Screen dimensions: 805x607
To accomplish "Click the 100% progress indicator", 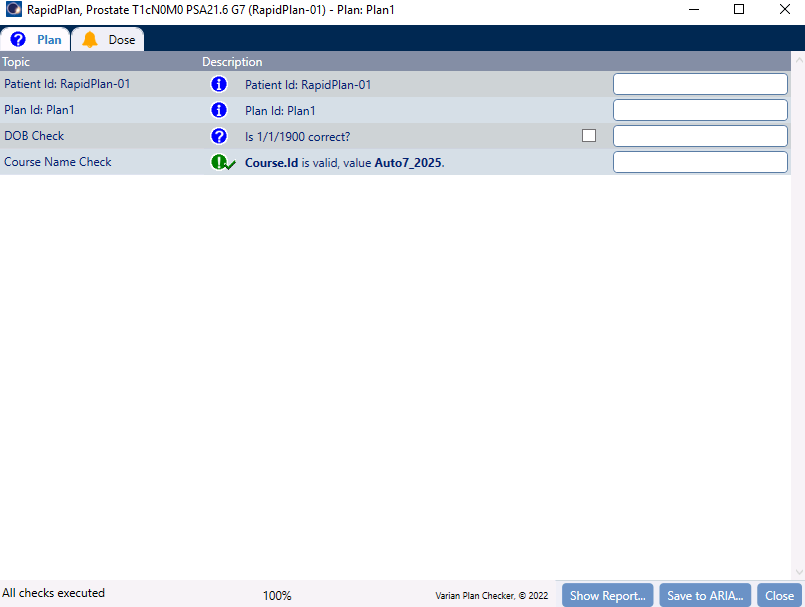I will tap(277, 596).
